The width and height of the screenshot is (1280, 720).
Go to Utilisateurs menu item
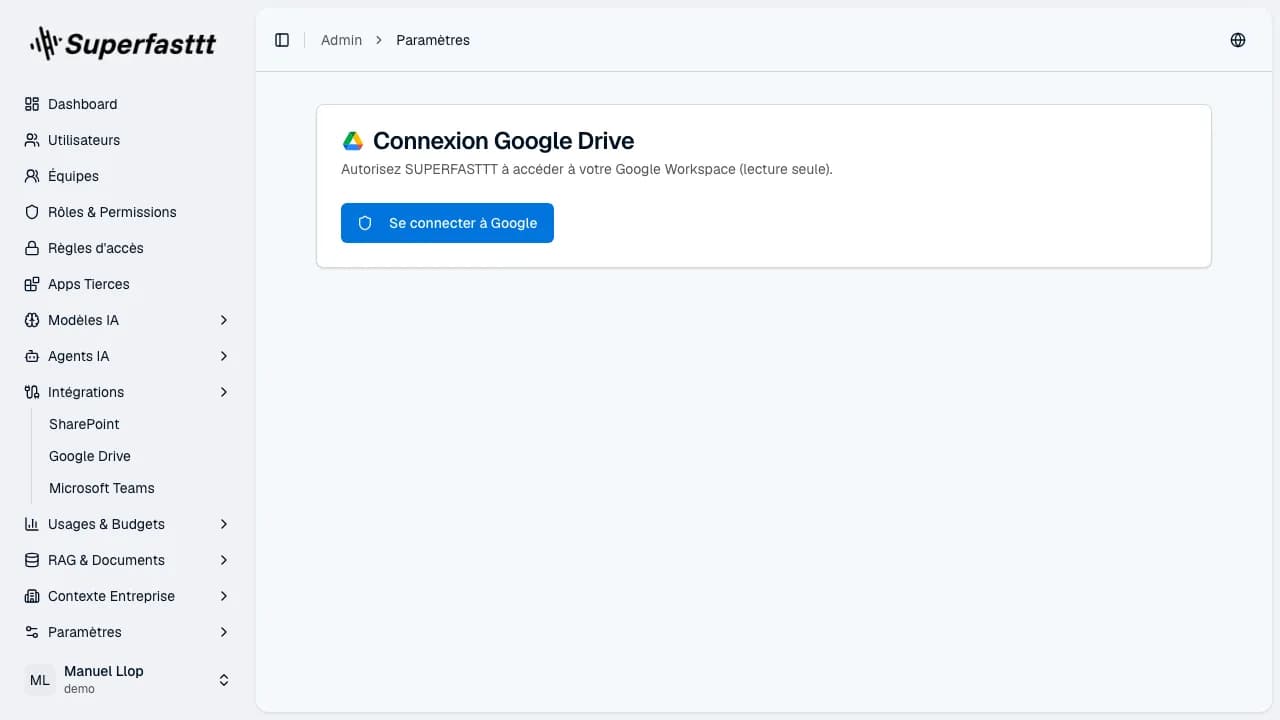(x=128, y=140)
